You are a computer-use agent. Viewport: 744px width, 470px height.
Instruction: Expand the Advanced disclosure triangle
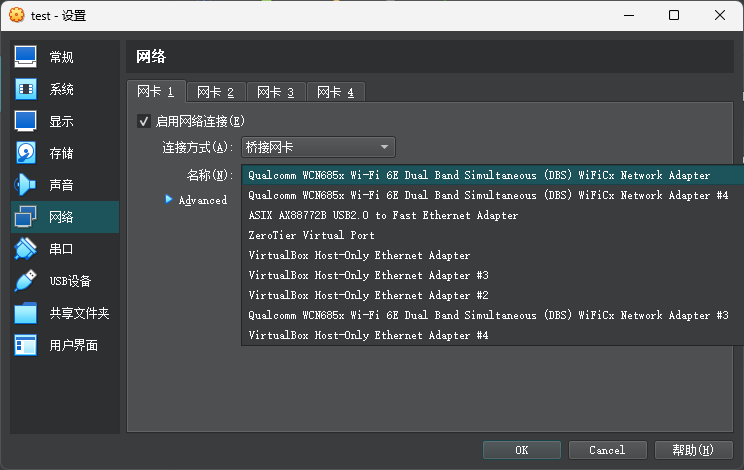coord(169,199)
